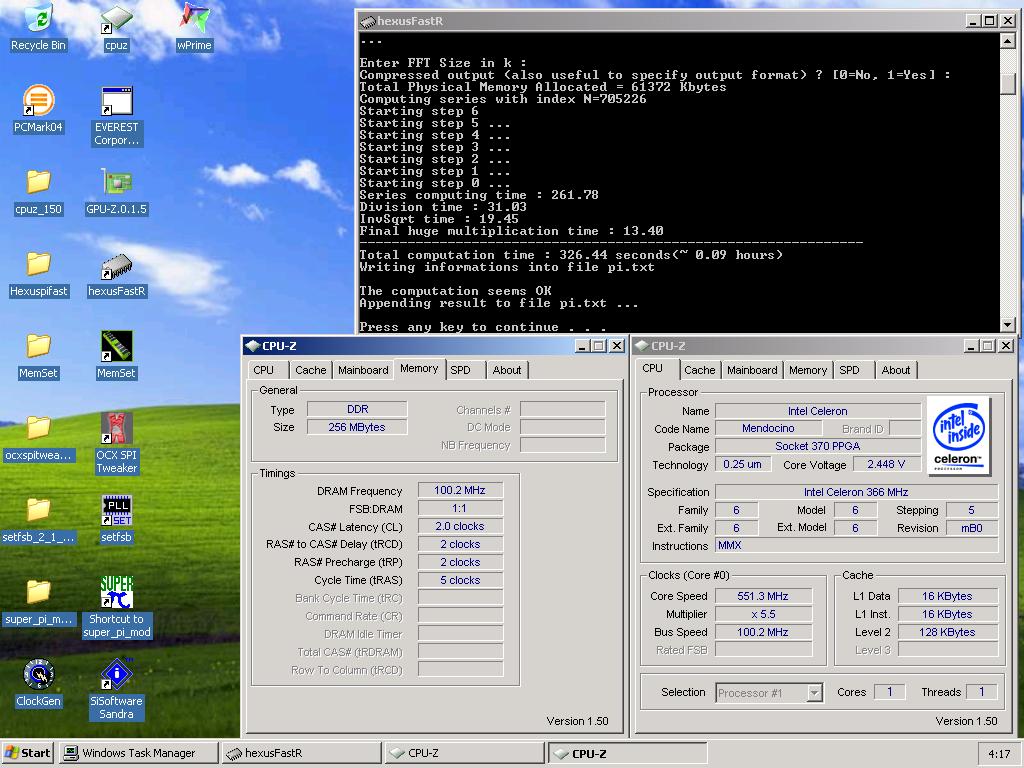Viewport: 1024px width, 768px height.
Task: Open Mainboard tab in right CPU-Z window
Action: (752, 370)
